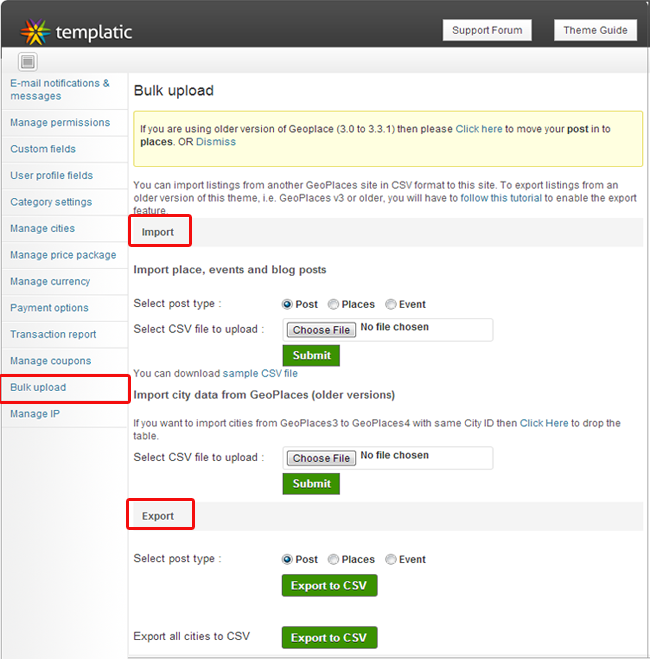Open Manage currency page
The width and height of the screenshot is (650, 659).
pos(50,281)
